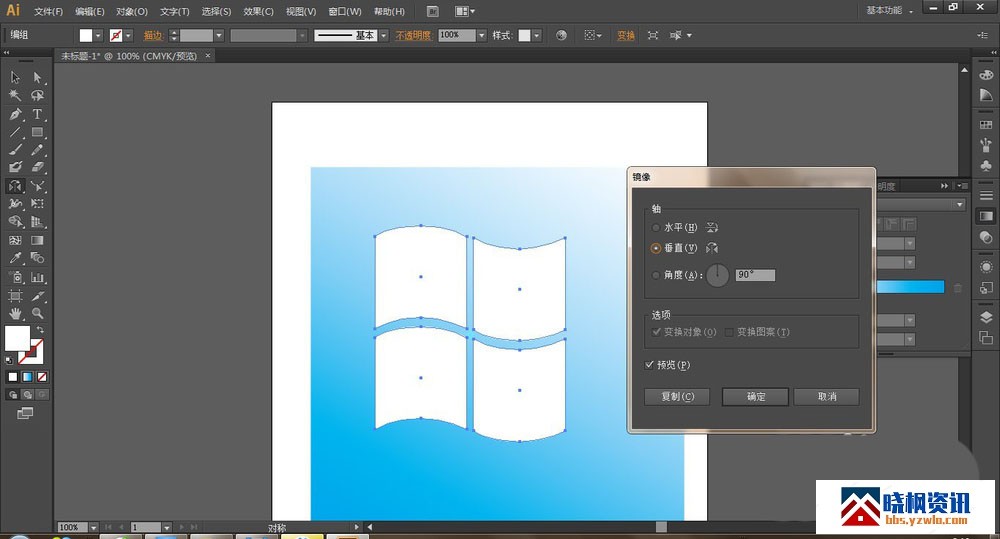
Task: Set paint mode to None
Action: point(42,377)
